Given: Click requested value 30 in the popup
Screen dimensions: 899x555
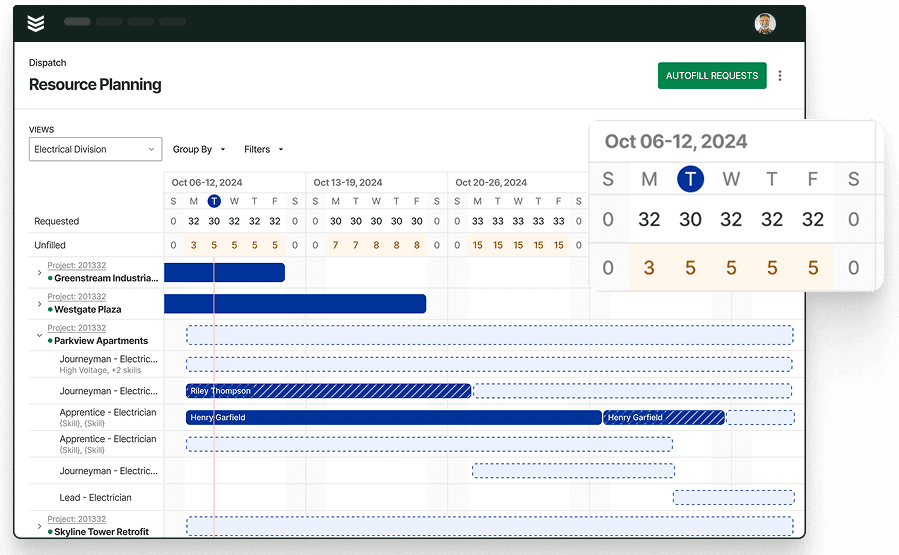Looking at the screenshot, I should coord(690,219).
